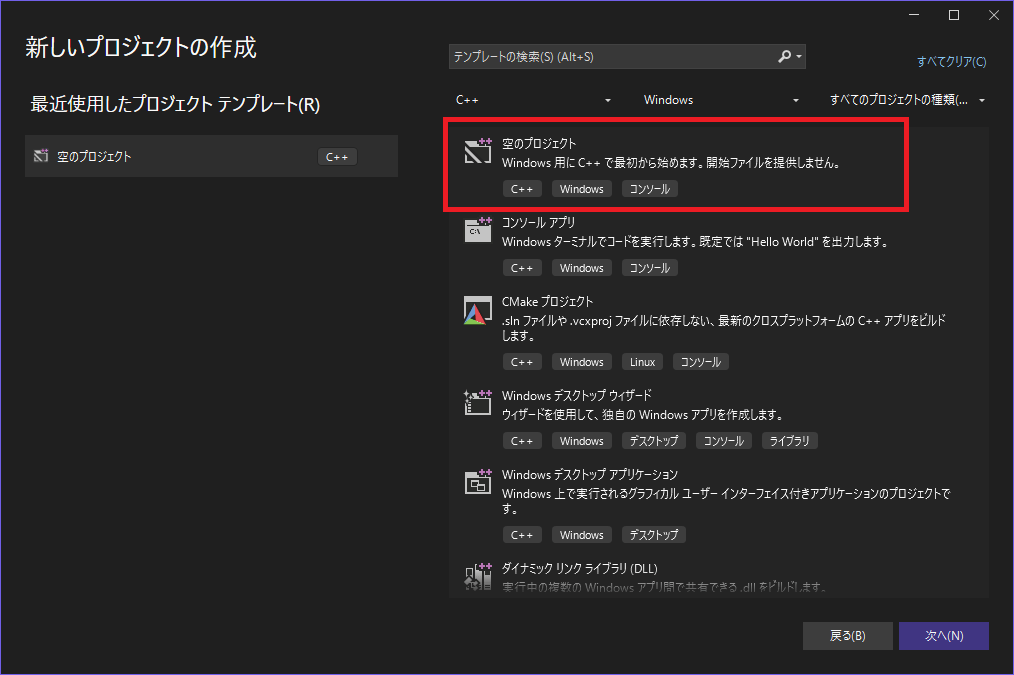Click the C++ badge on the recent project
Viewport: 1014px width, 675px height.
pyautogui.click(x=337, y=156)
